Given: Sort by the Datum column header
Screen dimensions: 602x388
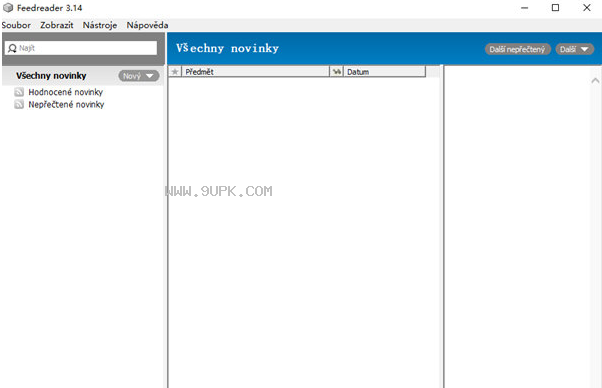Looking at the screenshot, I should 384,72.
